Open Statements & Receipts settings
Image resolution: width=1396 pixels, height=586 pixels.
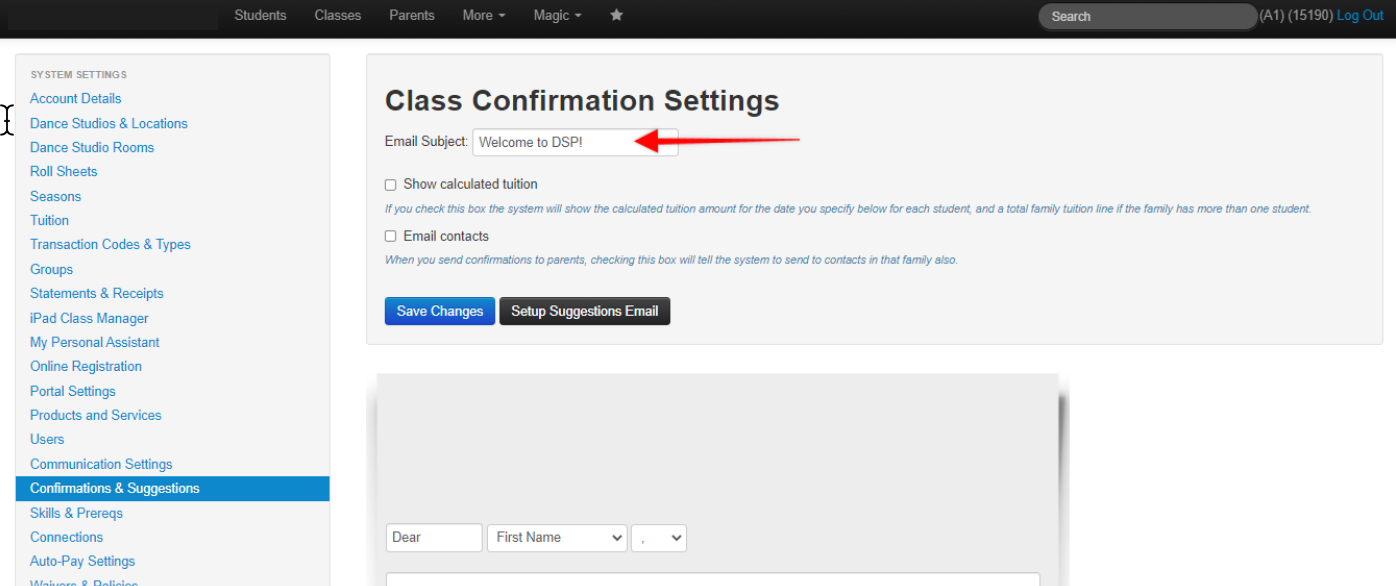point(97,293)
